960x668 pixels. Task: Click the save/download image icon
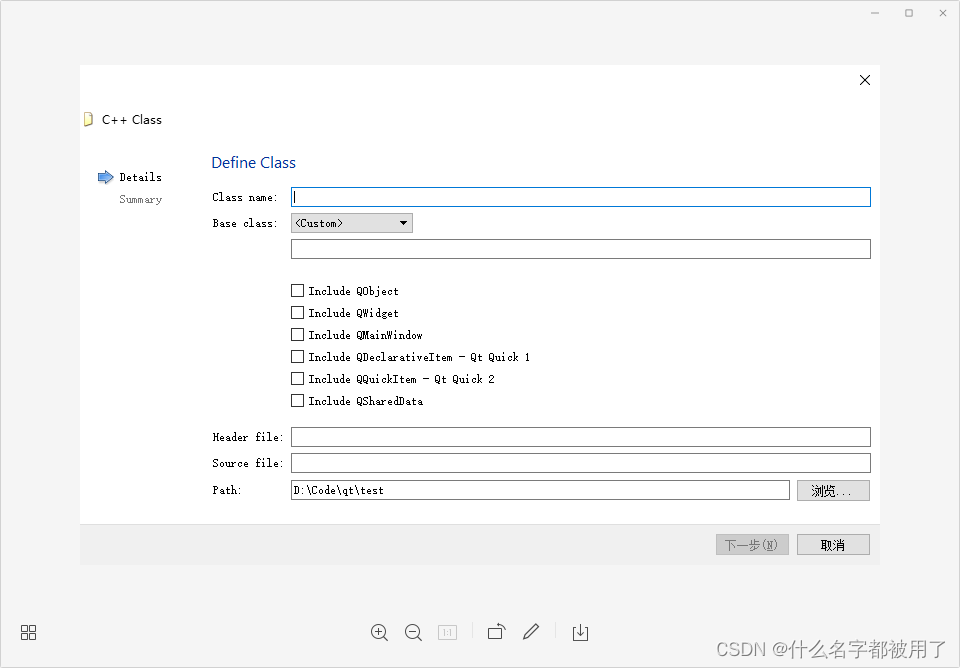tap(580, 632)
